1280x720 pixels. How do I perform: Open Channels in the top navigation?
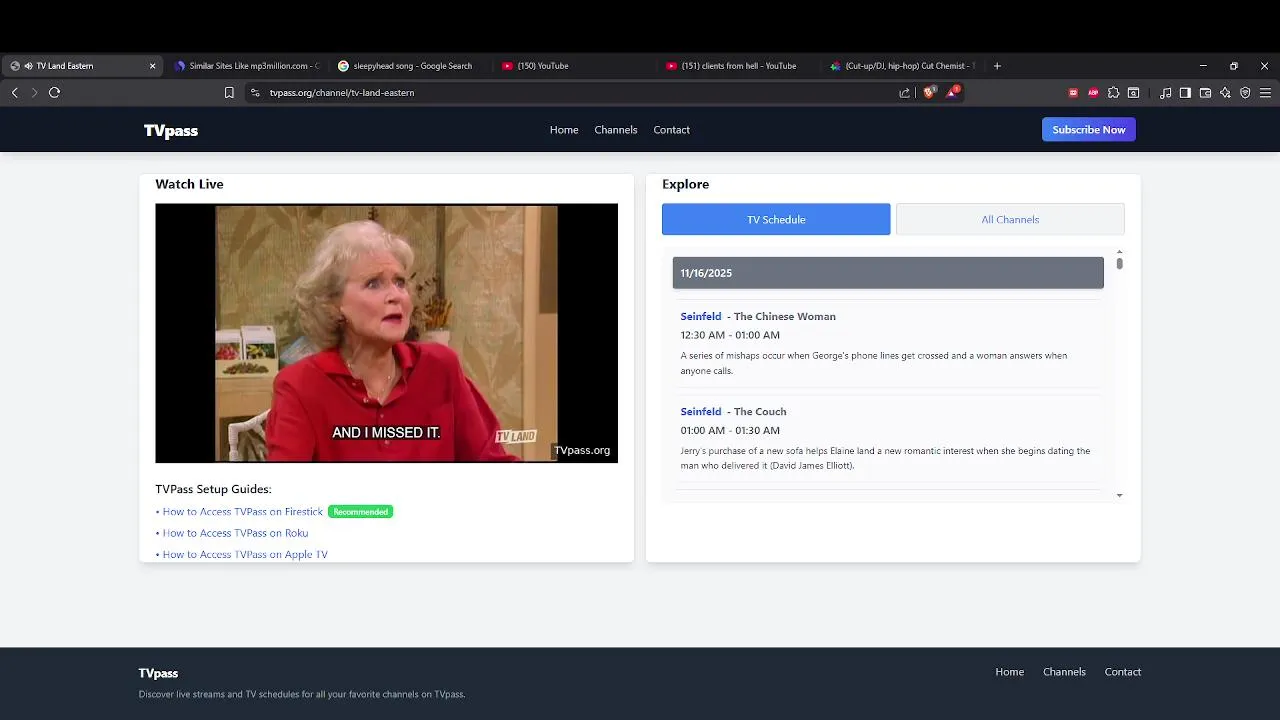(616, 130)
